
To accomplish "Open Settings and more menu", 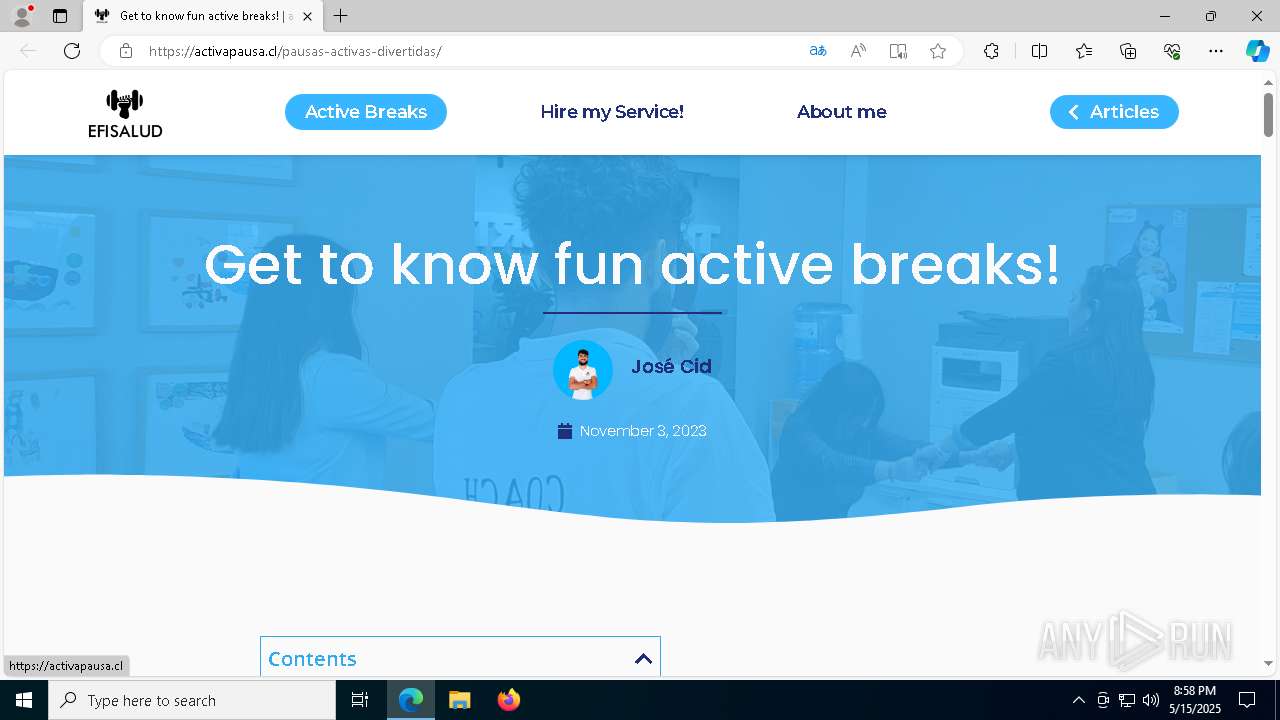I will tap(1216, 51).
